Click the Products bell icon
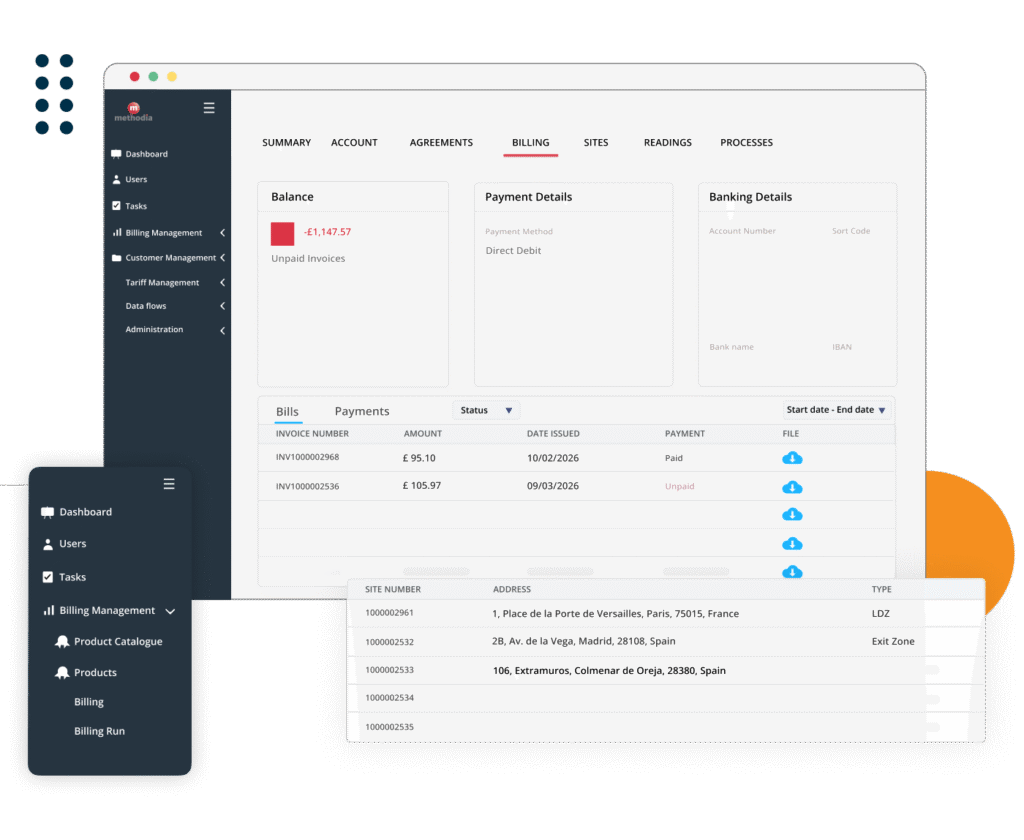The width and height of the screenshot is (1024, 840). [62, 673]
